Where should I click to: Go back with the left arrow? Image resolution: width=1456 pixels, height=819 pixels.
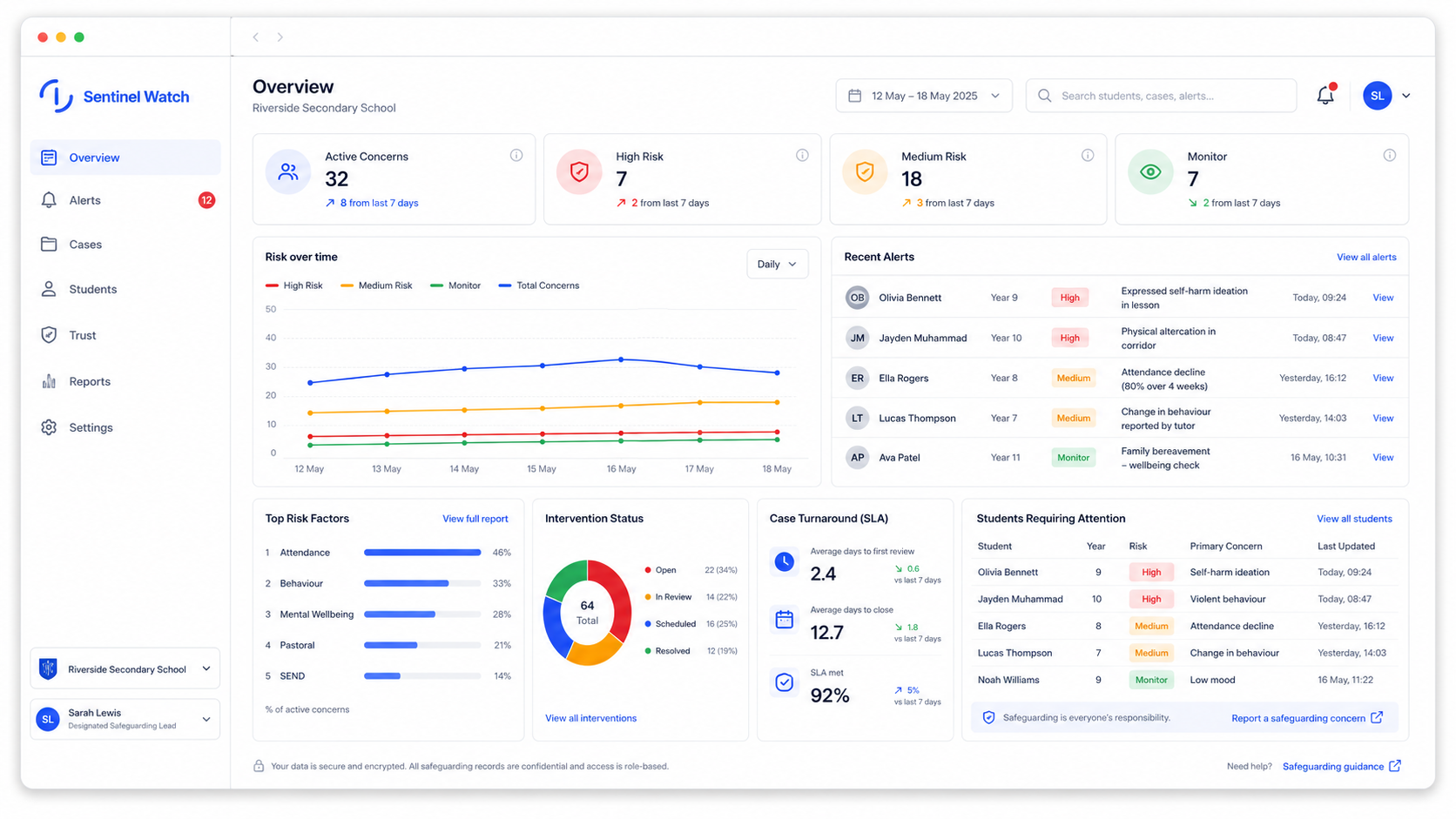pyautogui.click(x=256, y=37)
